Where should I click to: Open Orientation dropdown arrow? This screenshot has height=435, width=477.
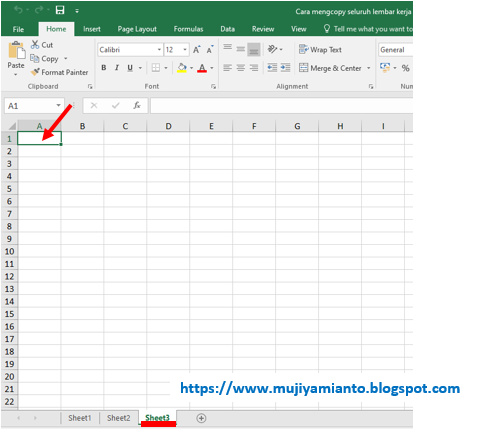(281, 49)
